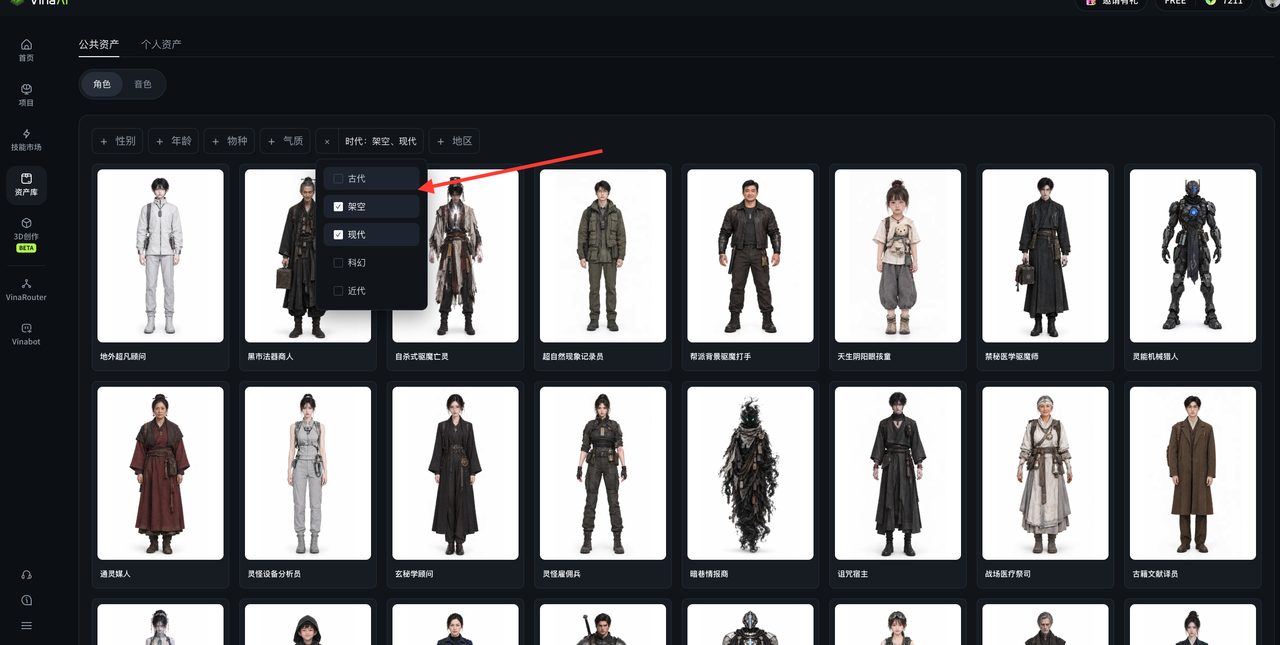Screen dimensions: 1280x645
Task: Select 资产库 asset library in sidebar
Action: coord(26,185)
